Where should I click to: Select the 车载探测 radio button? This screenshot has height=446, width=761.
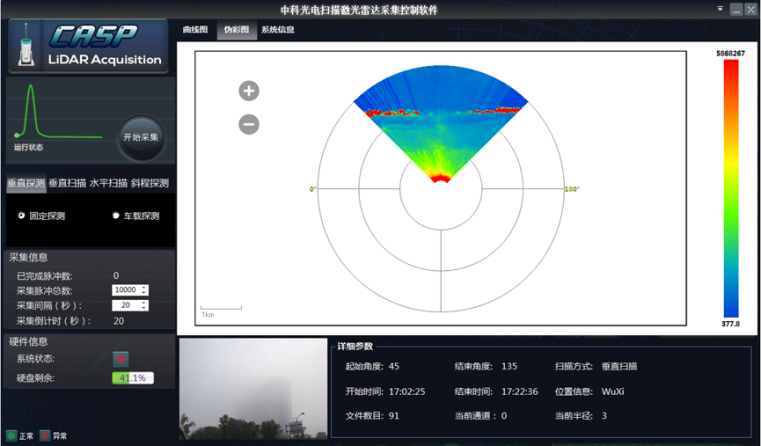tap(116, 216)
